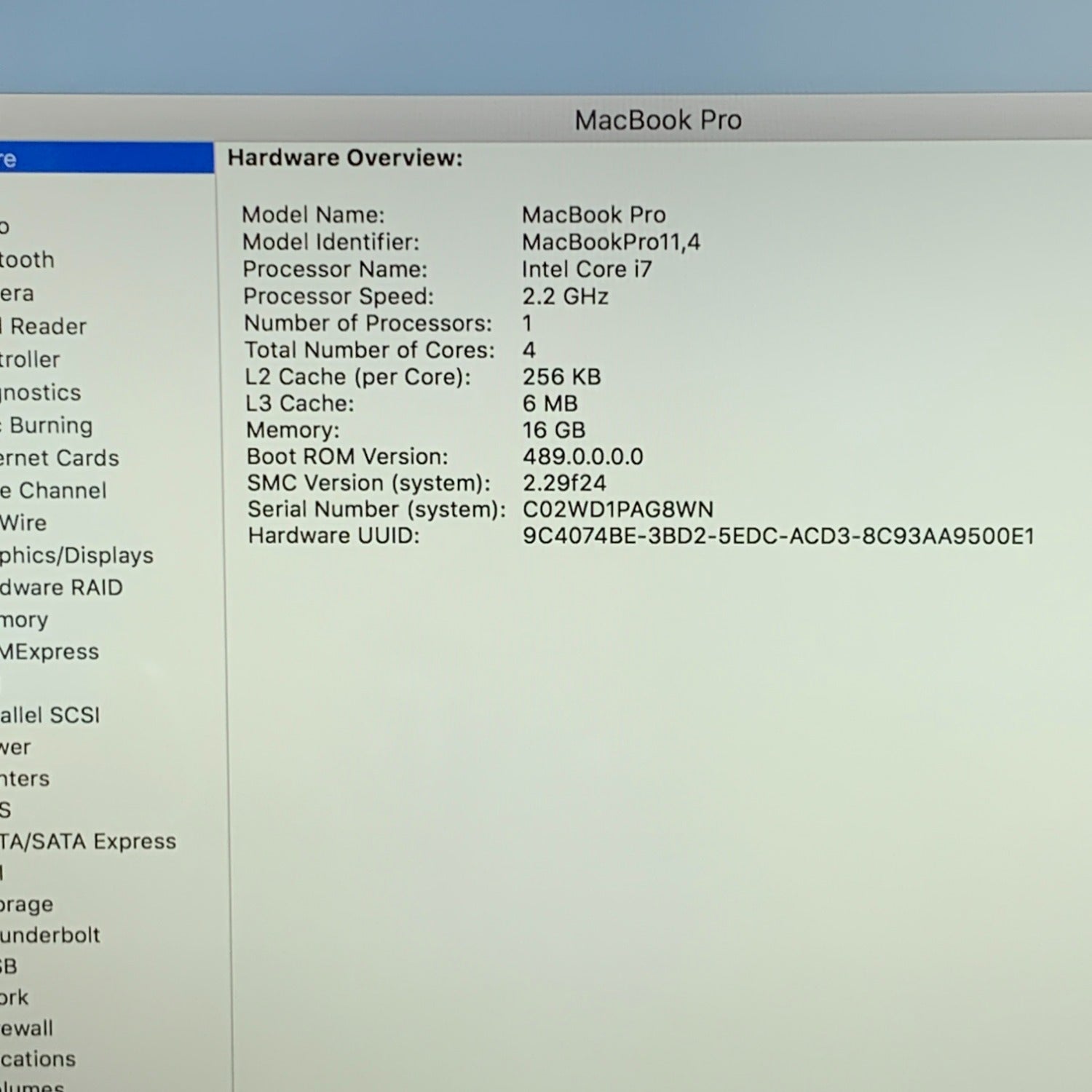Open the Firewall sidebar entry
Viewport: 1092px width, 1092px height.
(x=27, y=1028)
